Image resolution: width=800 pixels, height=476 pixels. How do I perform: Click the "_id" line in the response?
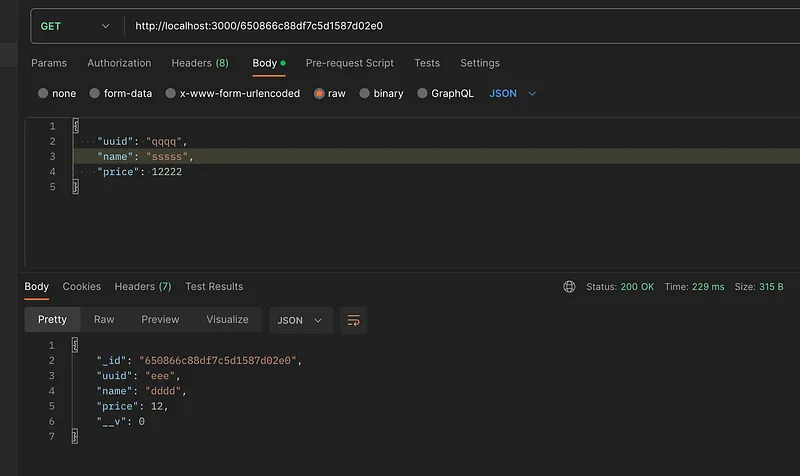pyautogui.click(x=199, y=361)
